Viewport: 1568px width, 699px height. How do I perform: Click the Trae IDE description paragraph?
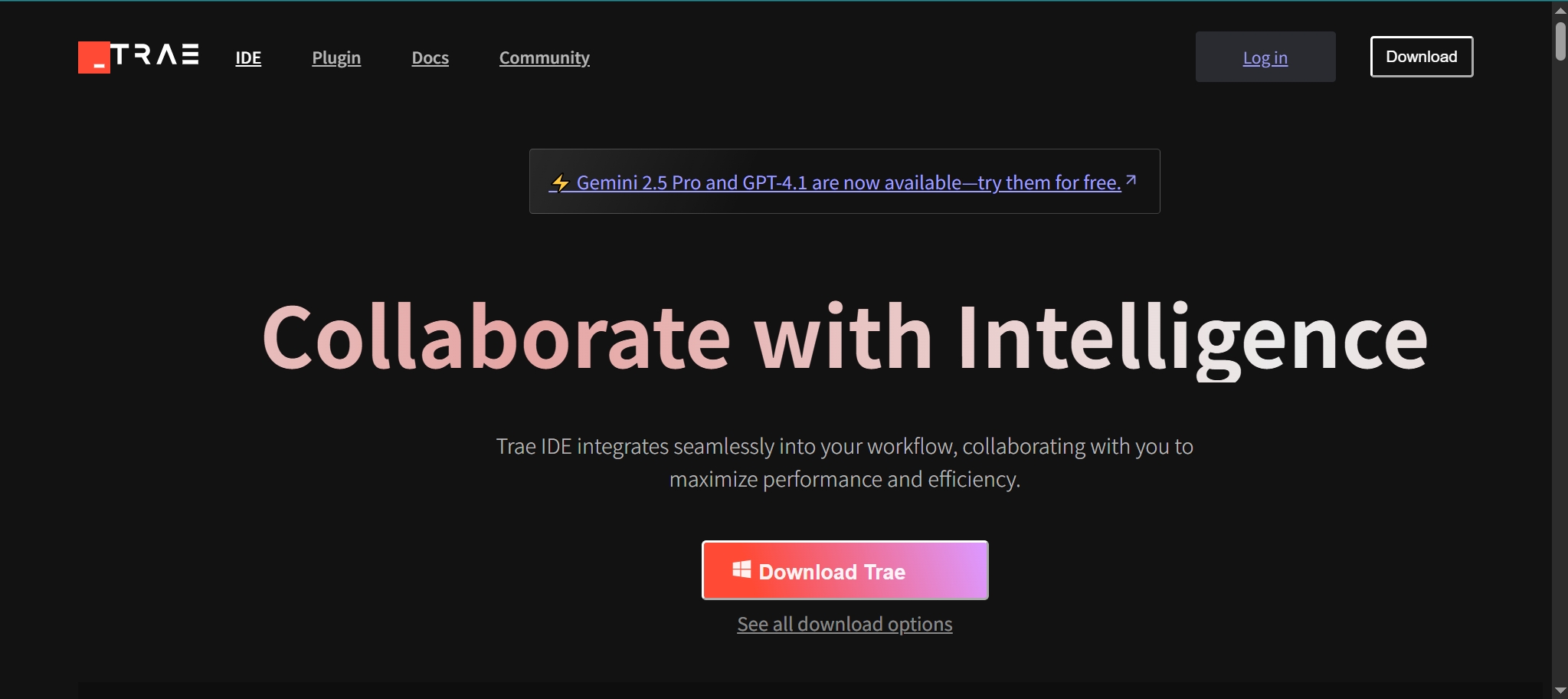(x=844, y=462)
